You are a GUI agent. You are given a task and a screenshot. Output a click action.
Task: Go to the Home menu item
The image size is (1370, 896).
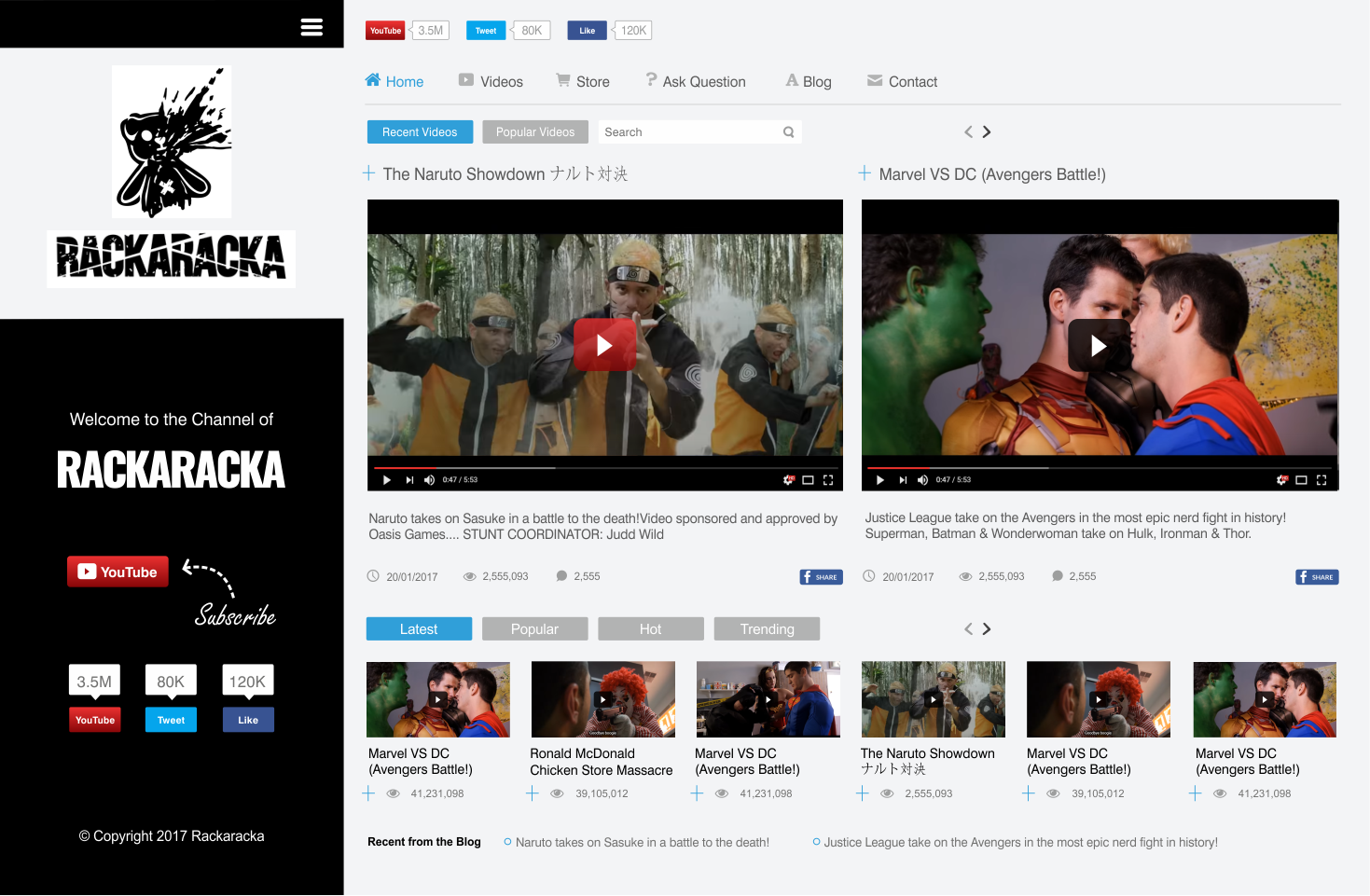tap(394, 81)
